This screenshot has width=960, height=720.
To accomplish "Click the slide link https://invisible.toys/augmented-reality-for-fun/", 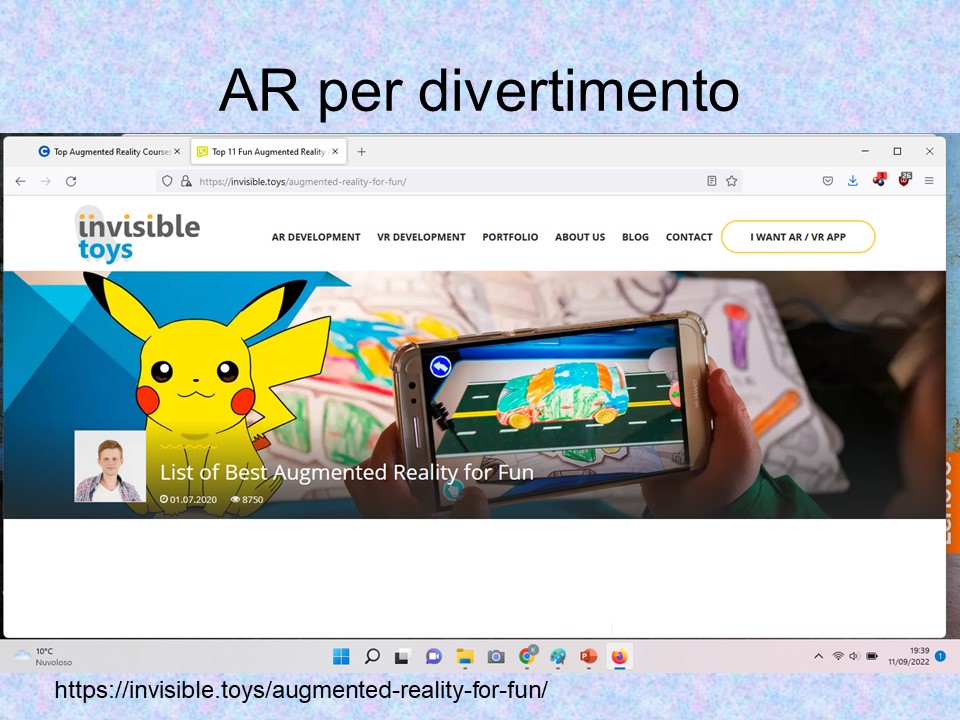I will point(301,690).
